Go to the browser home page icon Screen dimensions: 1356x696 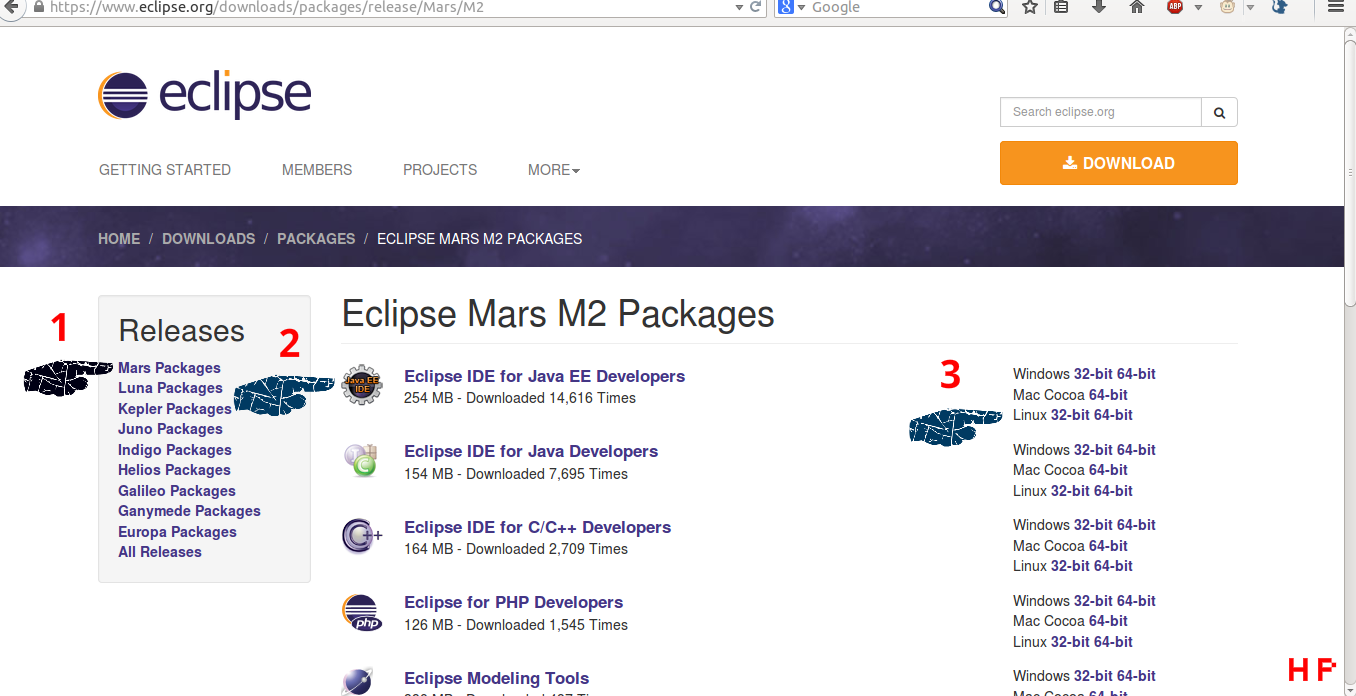(x=1136, y=6)
